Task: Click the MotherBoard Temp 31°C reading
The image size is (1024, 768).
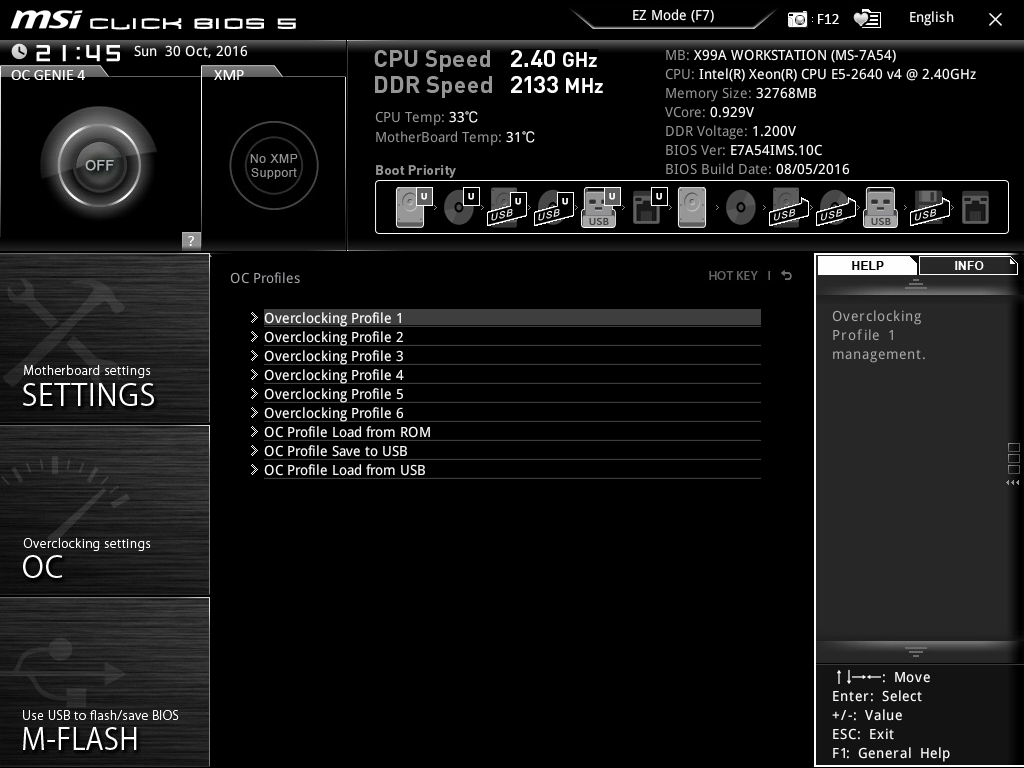Action: pyautogui.click(x=455, y=137)
